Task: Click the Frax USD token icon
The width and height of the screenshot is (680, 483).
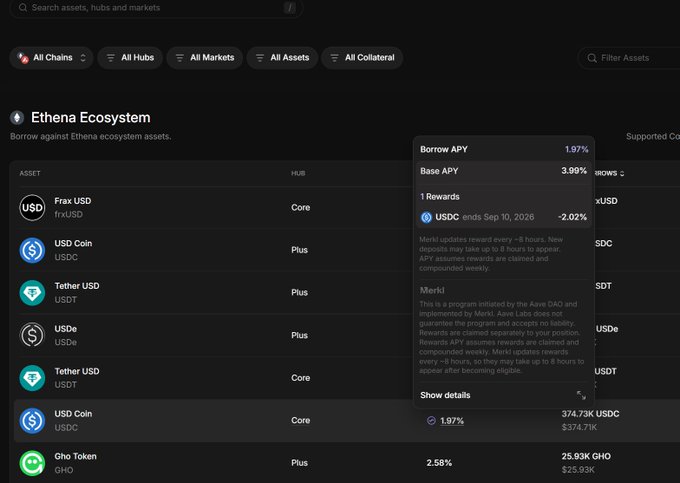Action: (x=32, y=208)
